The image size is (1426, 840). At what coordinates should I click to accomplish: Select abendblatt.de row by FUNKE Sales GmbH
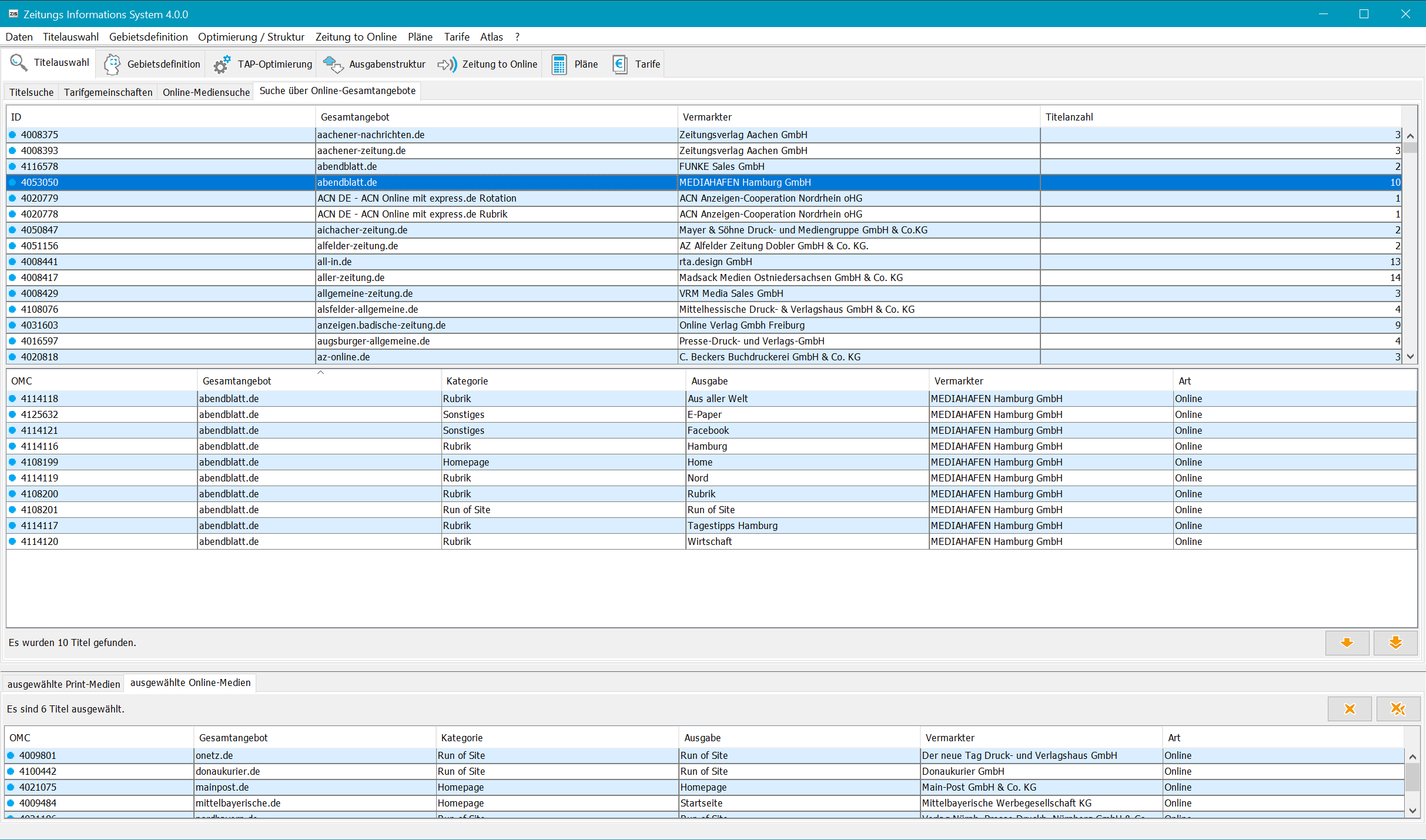tap(704, 166)
